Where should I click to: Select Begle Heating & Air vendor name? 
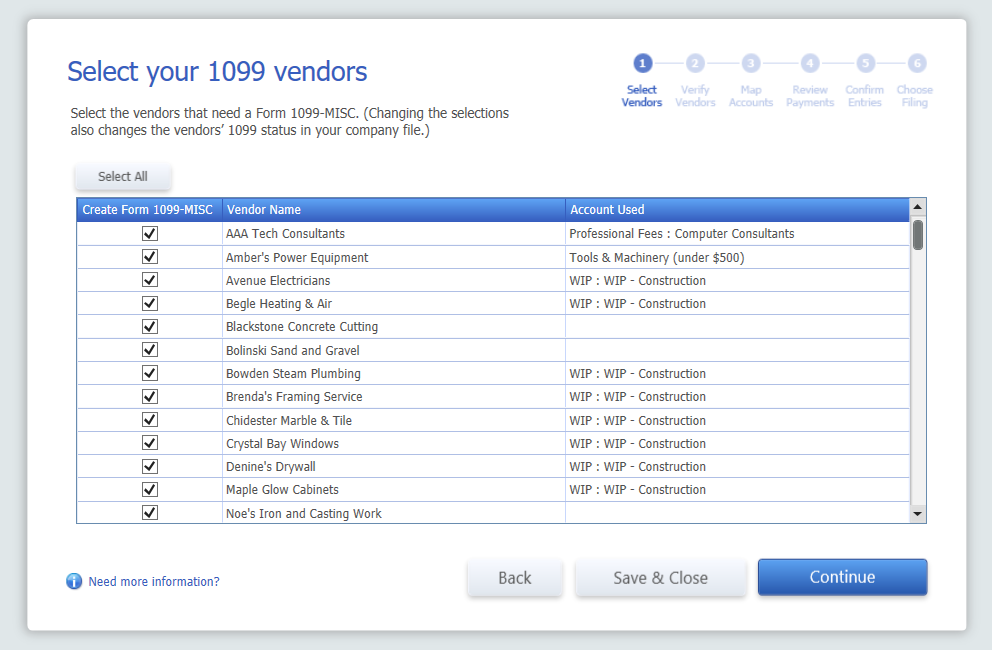[279, 304]
